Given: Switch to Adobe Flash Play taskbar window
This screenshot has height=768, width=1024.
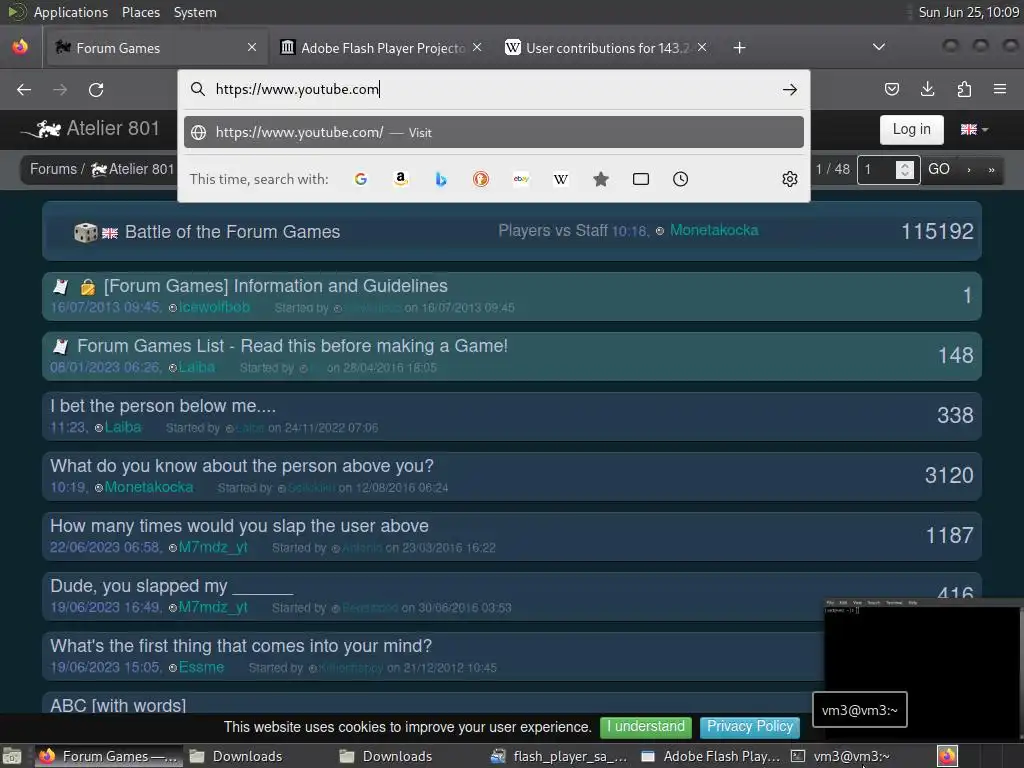Looking at the screenshot, I should (711, 756).
